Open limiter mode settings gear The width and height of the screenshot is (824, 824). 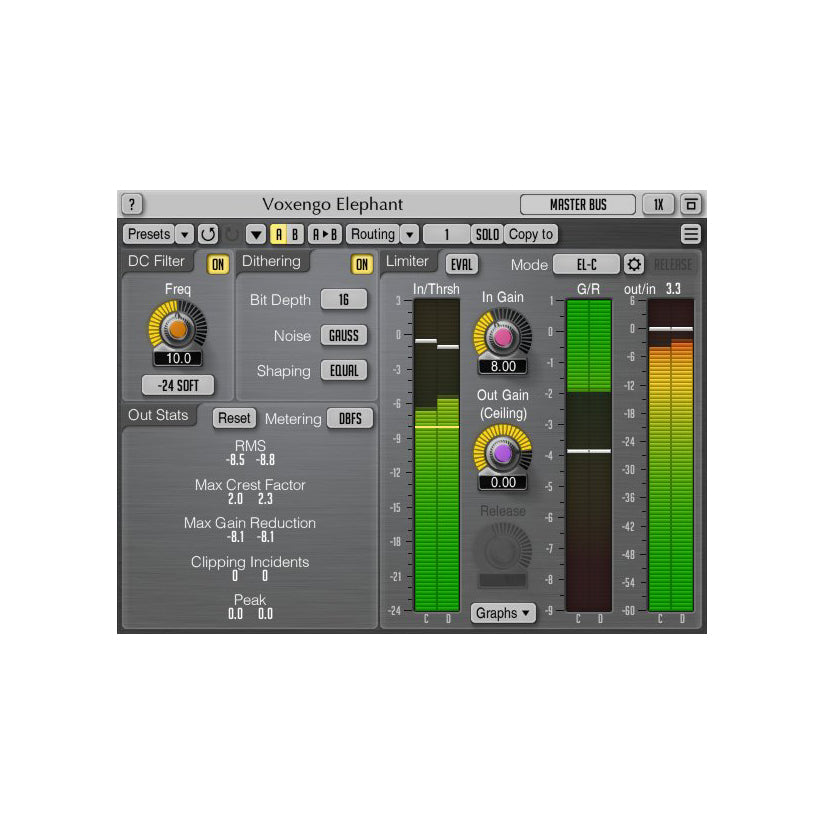(634, 264)
